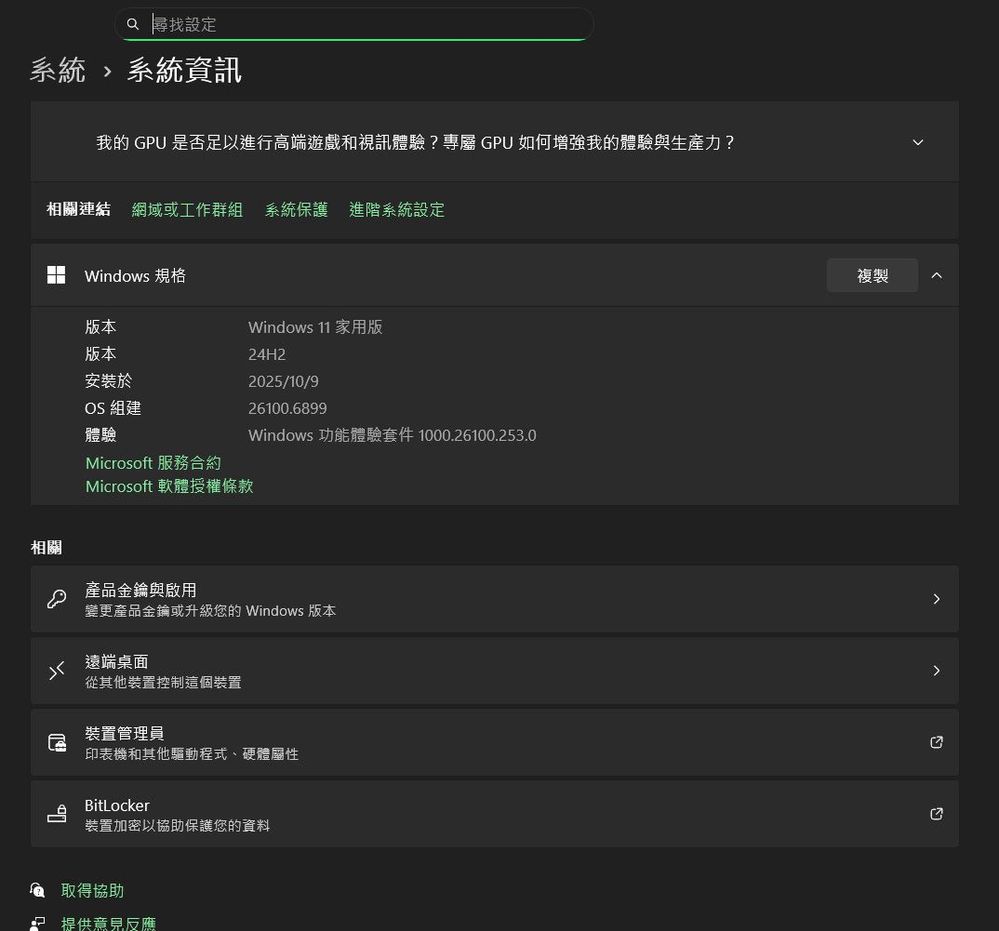Click the remote desktop icon beside 遠端桌面
The image size is (999, 931).
(x=56, y=670)
